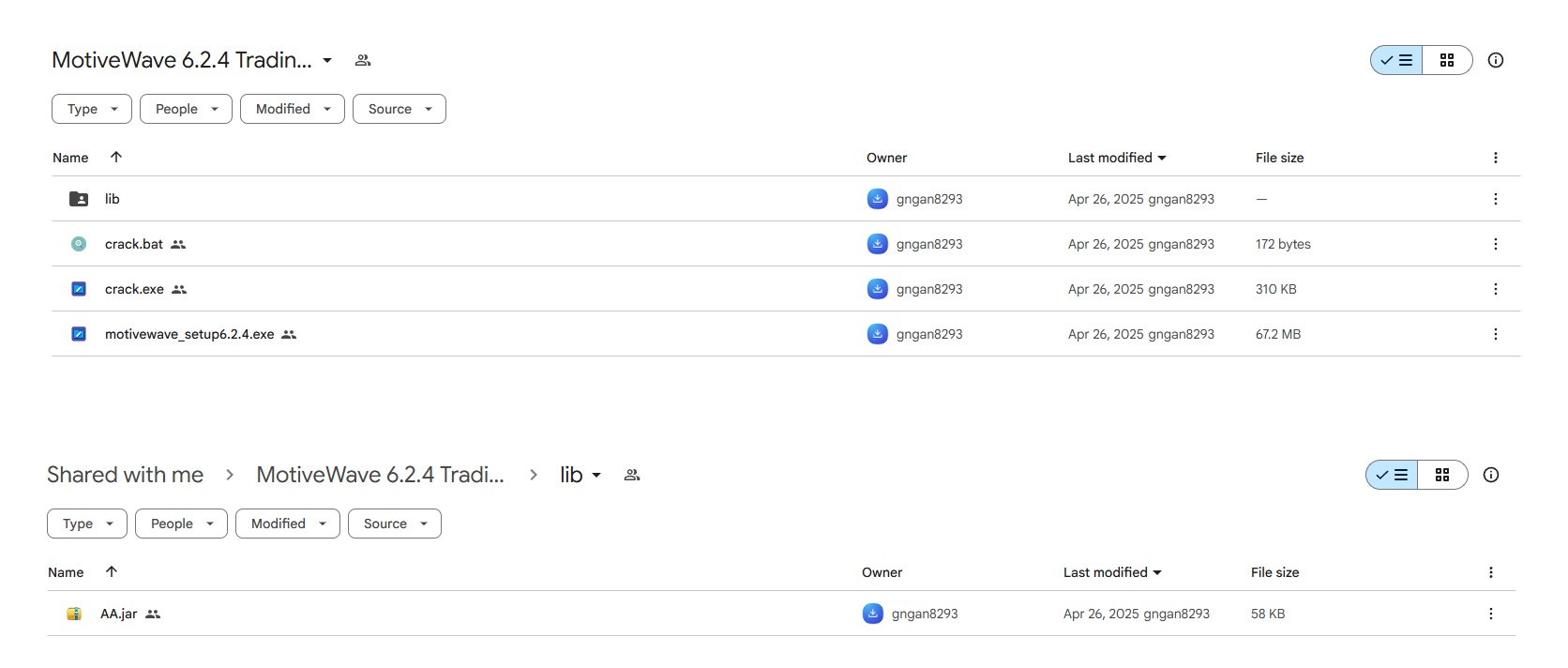The image size is (1568, 668).
Task: Select the crack.bat file name
Action: (134, 244)
